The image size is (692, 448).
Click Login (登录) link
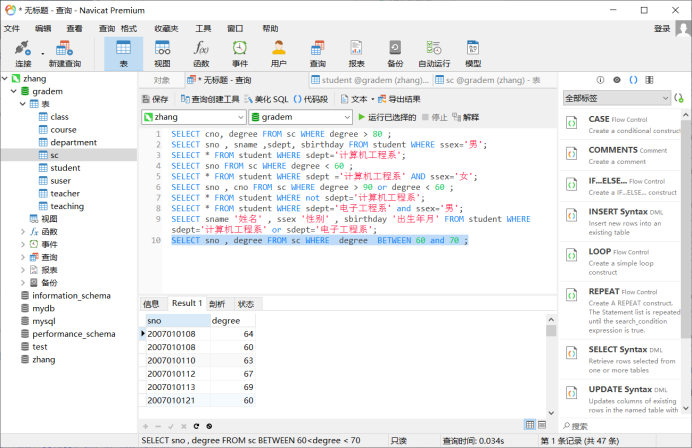coord(662,29)
